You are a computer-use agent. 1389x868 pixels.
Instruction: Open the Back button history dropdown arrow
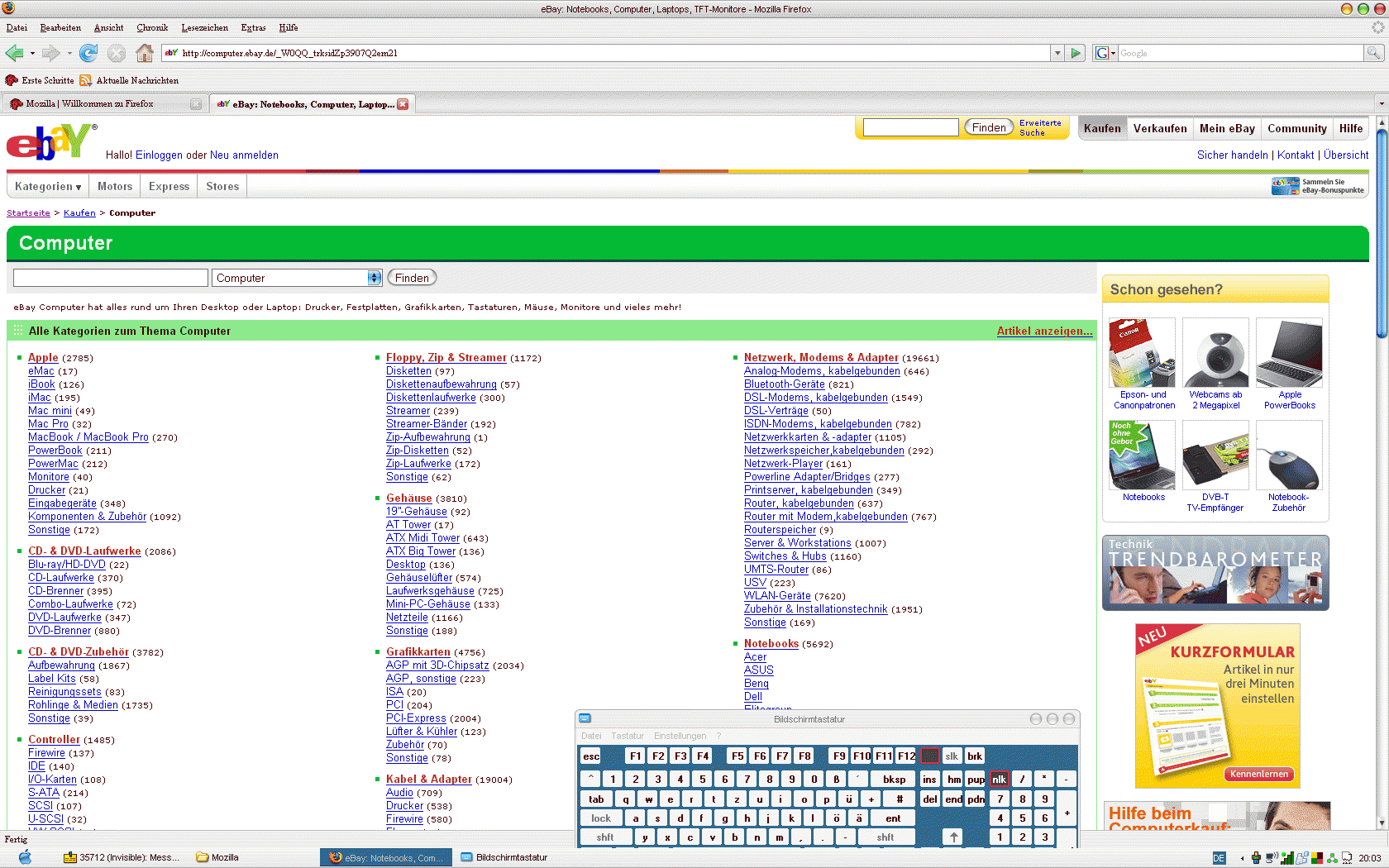tap(32, 53)
